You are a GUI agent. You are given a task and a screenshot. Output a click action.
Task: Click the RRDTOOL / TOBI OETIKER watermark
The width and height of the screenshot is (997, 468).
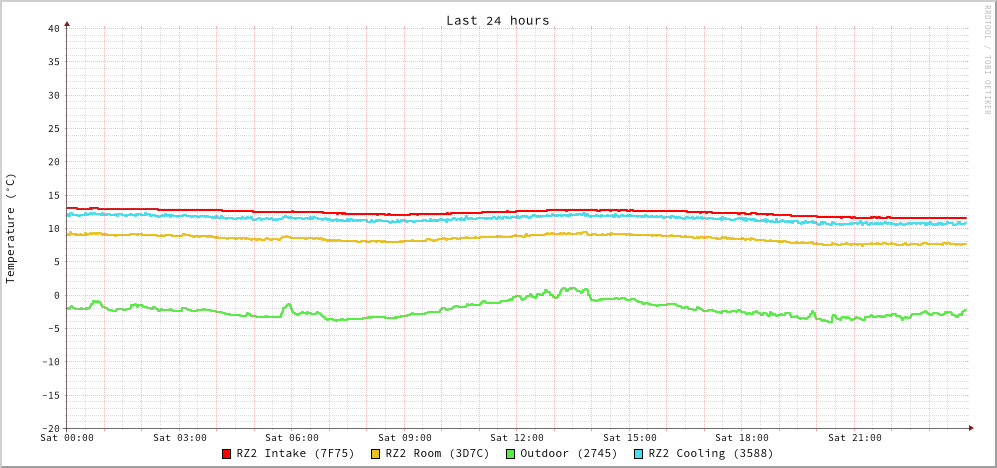[986, 59]
